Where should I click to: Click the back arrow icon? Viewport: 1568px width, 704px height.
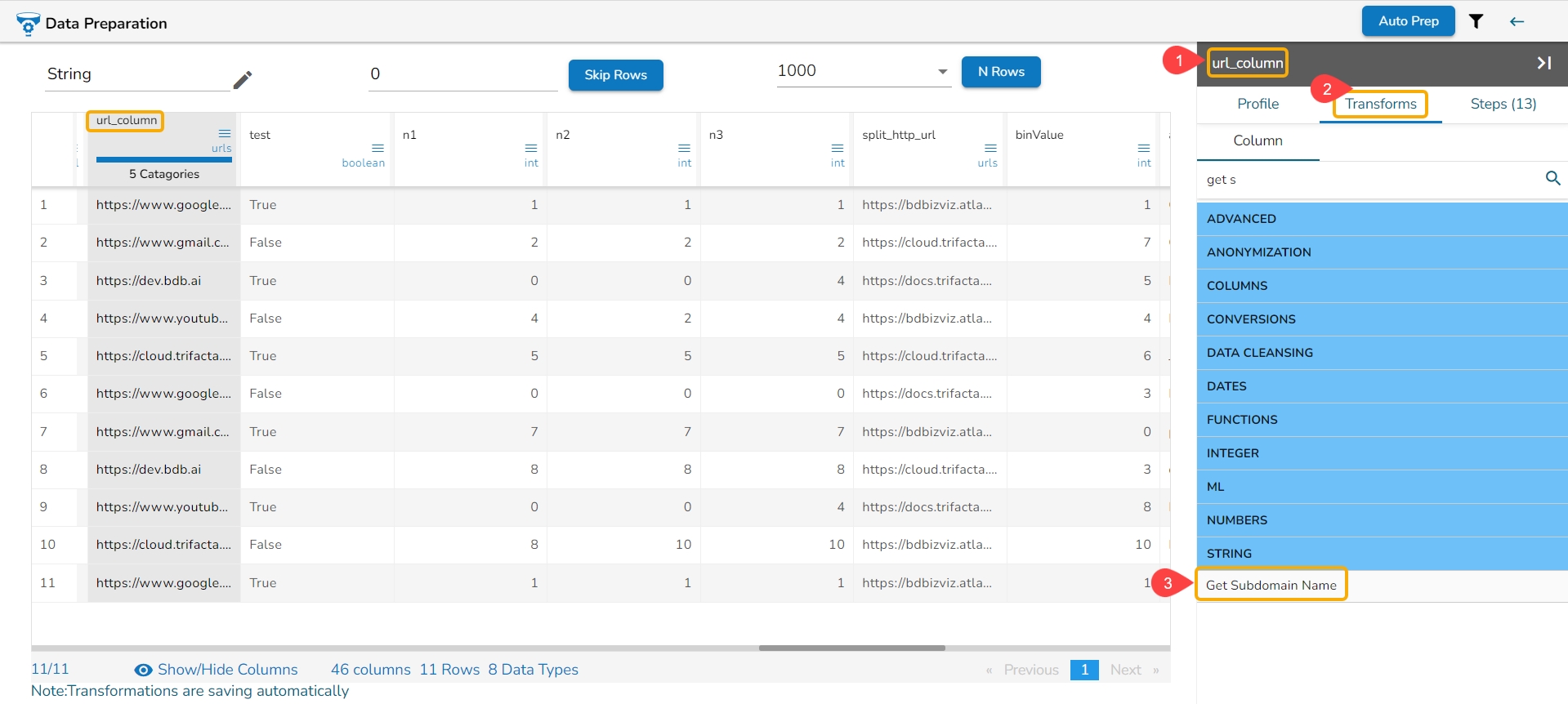pos(1517,21)
